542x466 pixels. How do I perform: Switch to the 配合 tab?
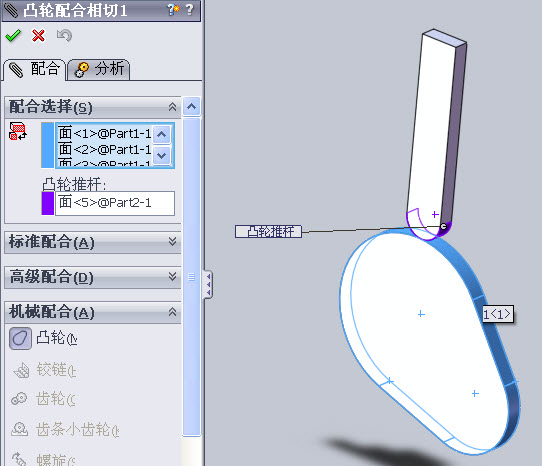pyautogui.click(x=35, y=69)
